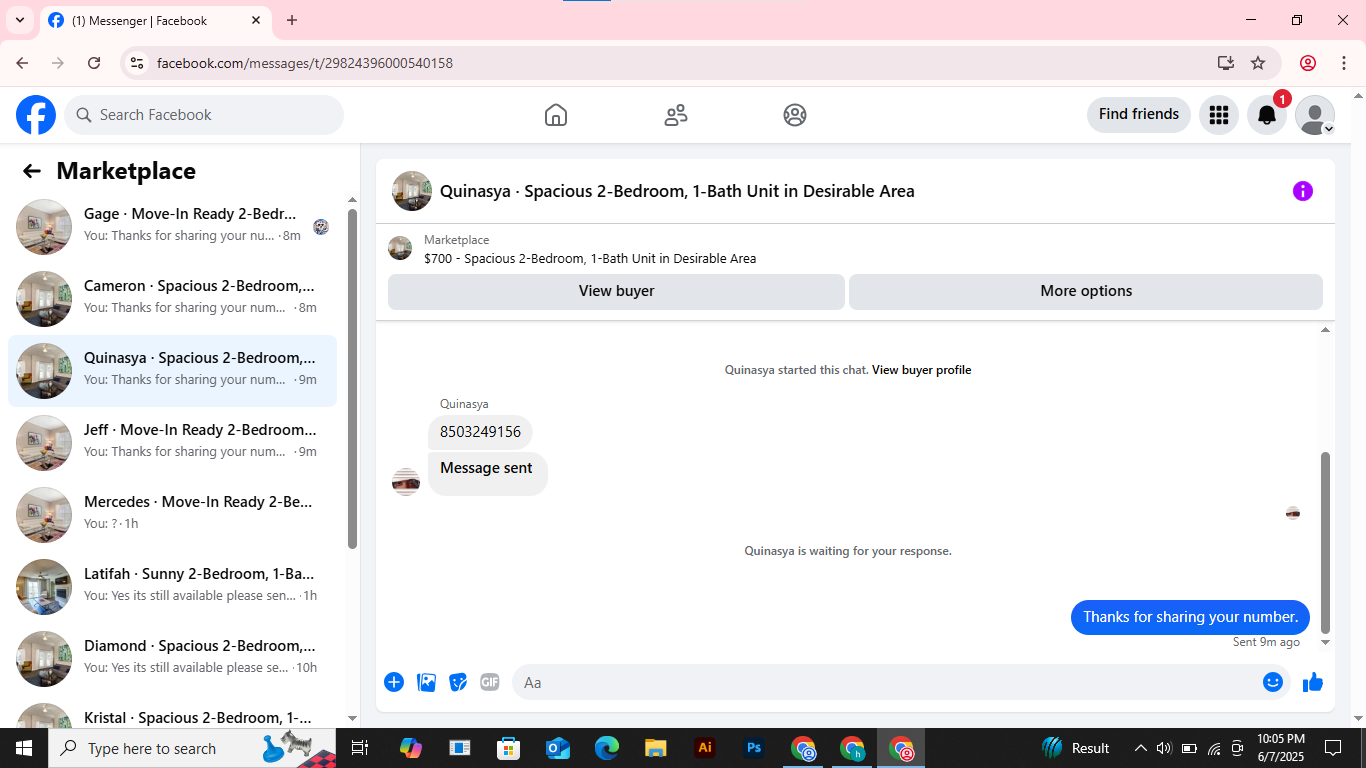Viewport: 1366px width, 768px height.
Task: Click the taskbar search box
Action: coord(192,748)
